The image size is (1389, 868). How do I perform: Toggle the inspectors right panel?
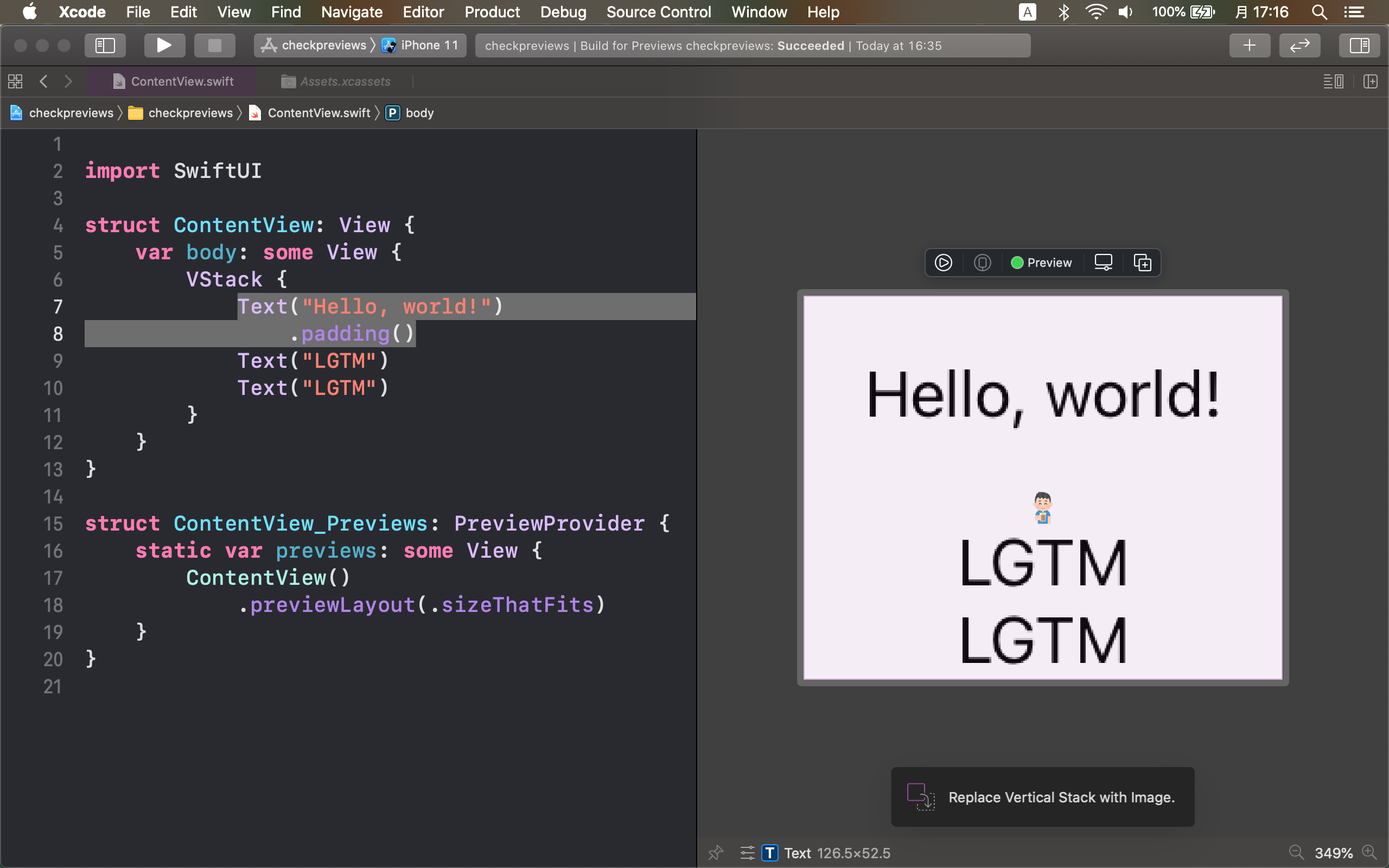point(1359,46)
